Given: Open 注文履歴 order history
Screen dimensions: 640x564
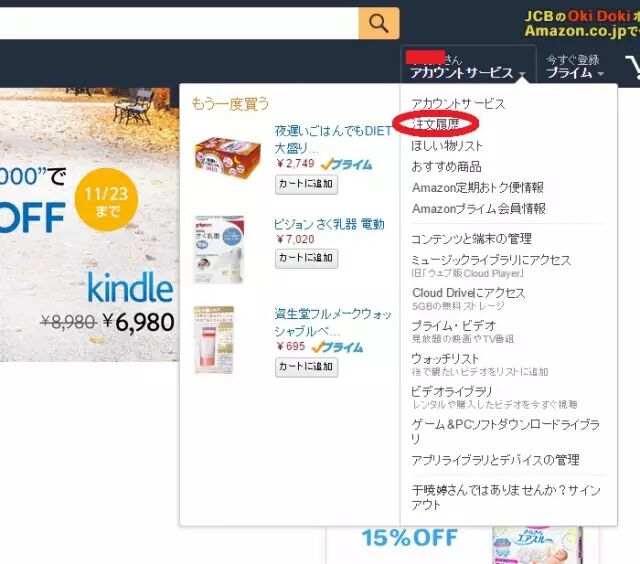Looking at the screenshot, I should coord(436,123).
